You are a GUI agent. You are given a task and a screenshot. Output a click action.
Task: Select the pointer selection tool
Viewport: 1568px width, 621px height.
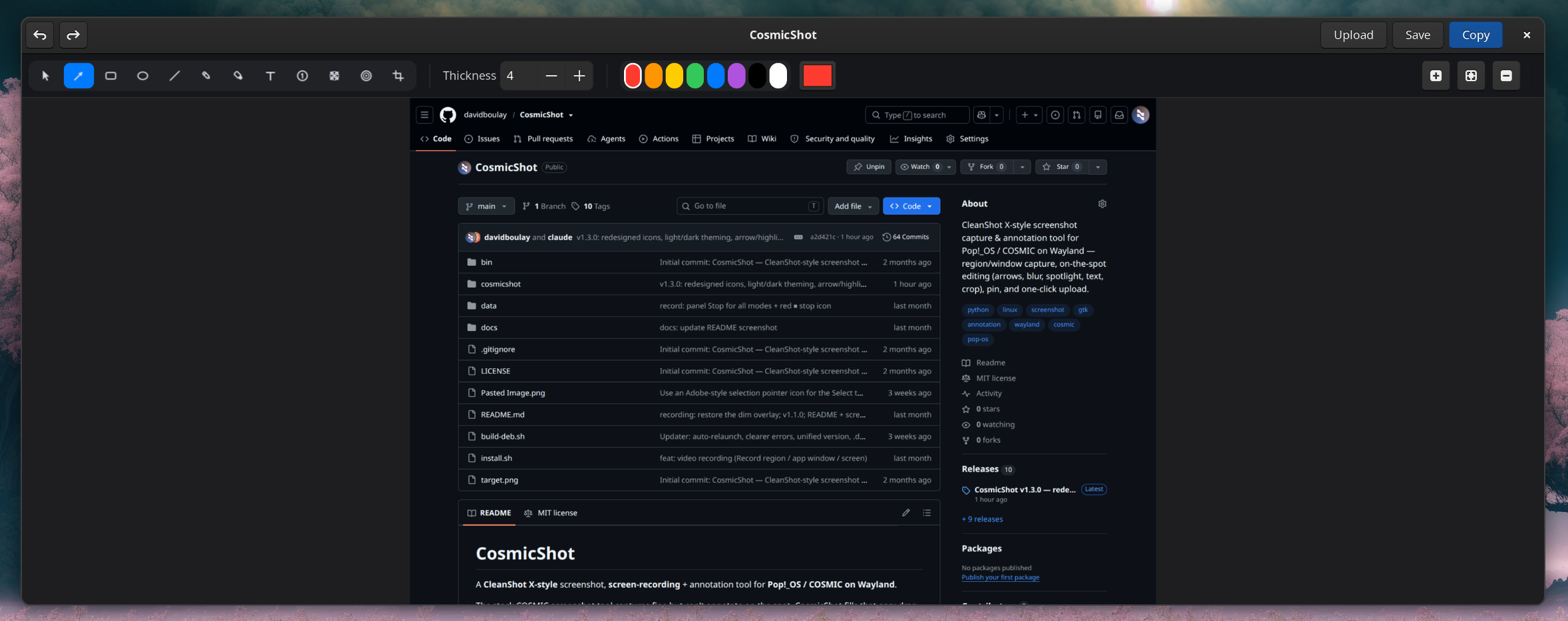coord(46,76)
